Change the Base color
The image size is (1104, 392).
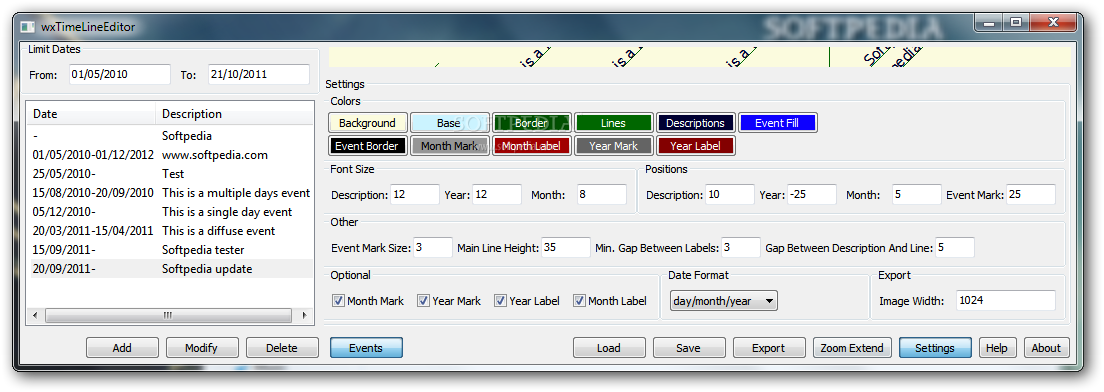(449, 123)
